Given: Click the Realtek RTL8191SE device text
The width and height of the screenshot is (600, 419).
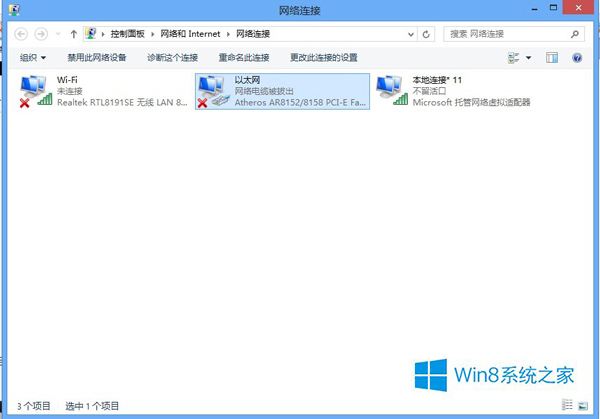Looking at the screenshot, I should click(x=122, y=102).
